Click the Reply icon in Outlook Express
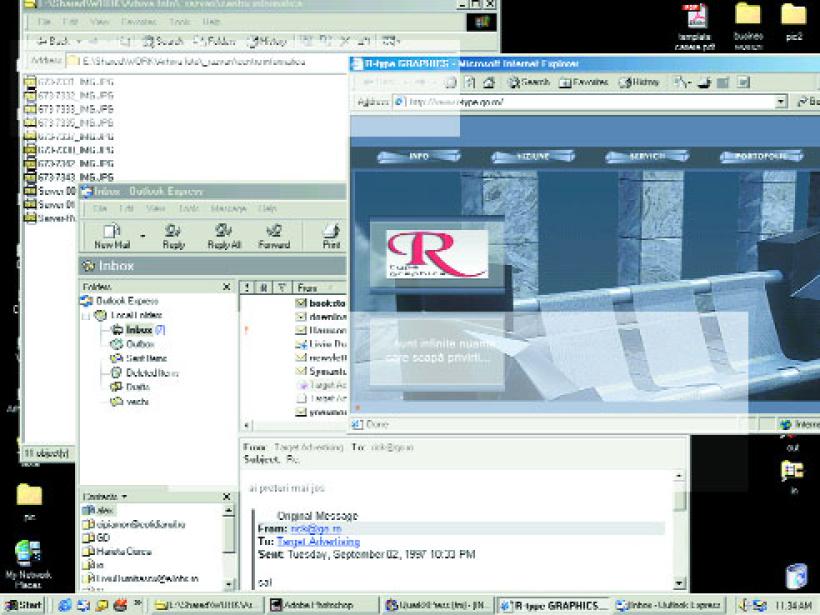 pos(173,234)
